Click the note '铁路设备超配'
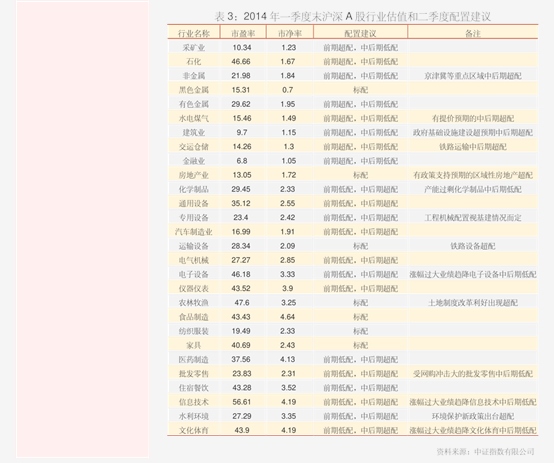 473,246
